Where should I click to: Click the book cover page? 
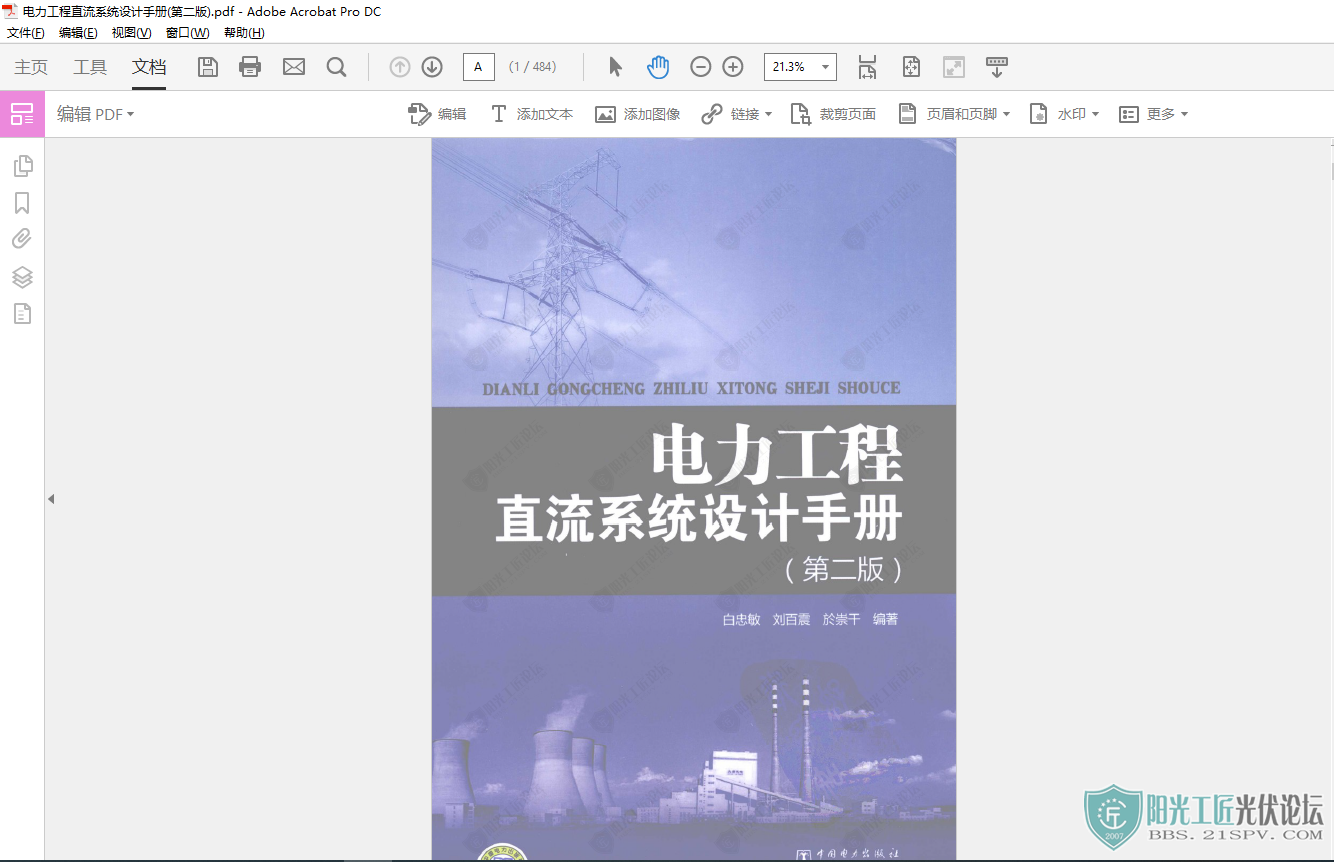(693, 499)
